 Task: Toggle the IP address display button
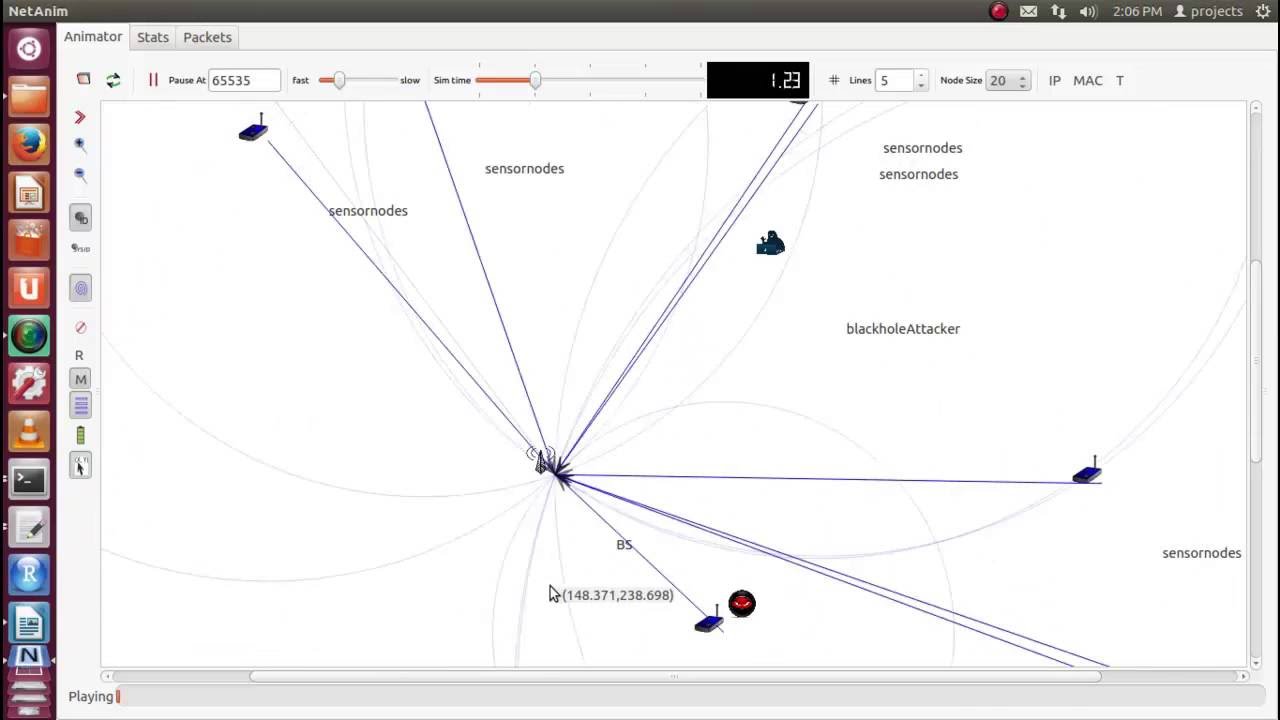[x=1055, y=80]
